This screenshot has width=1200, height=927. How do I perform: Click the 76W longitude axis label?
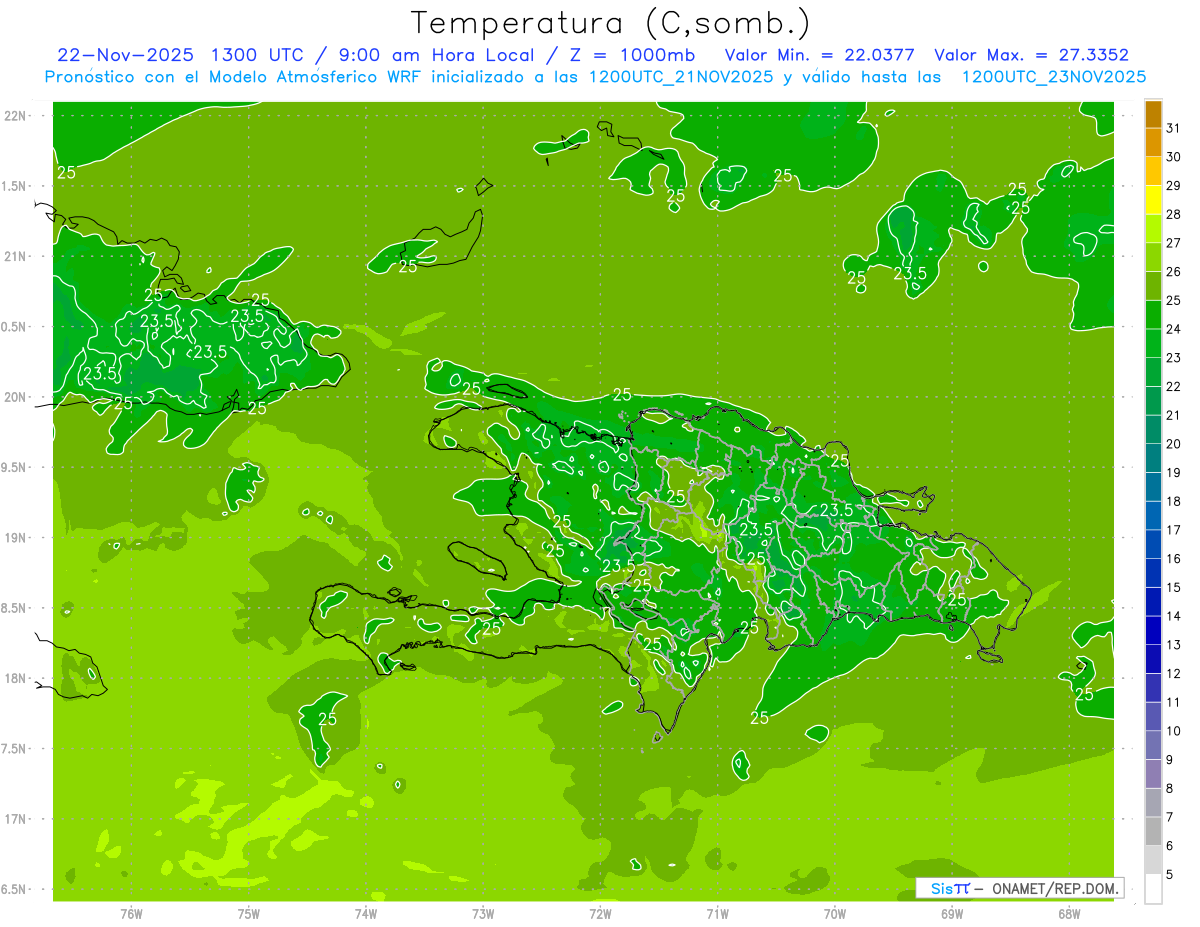pyautogui.click(x=131, y=913)
